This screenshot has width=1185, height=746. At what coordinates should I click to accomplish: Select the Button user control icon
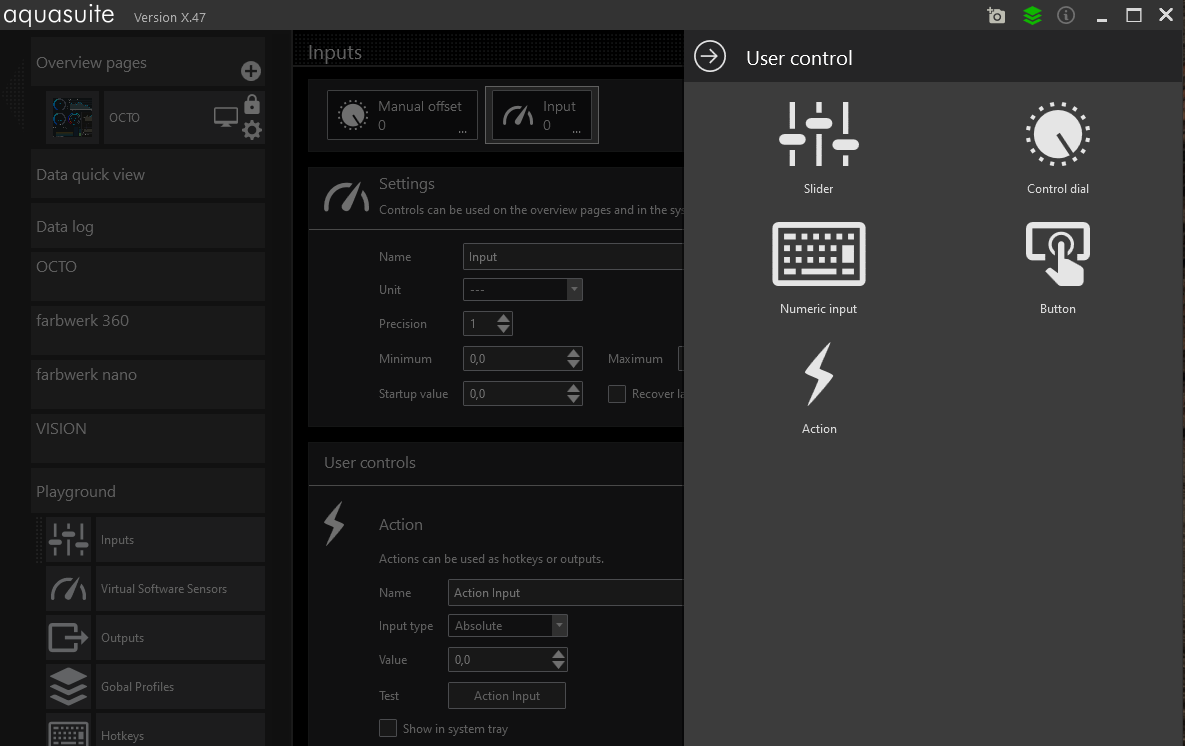click(x=1057, y=255)
